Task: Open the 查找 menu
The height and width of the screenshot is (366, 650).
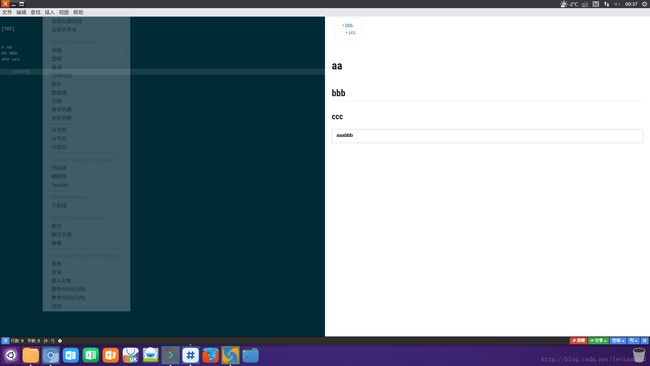Action: [35, 12]
